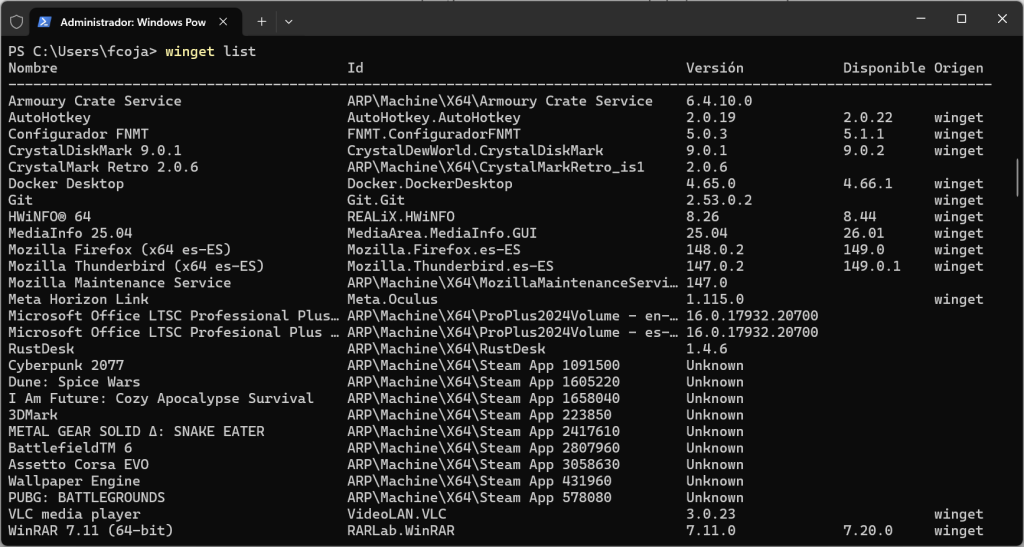Click the 'Disponible' column header
This screenshot has height=547, width=1024.
(884, 68)
